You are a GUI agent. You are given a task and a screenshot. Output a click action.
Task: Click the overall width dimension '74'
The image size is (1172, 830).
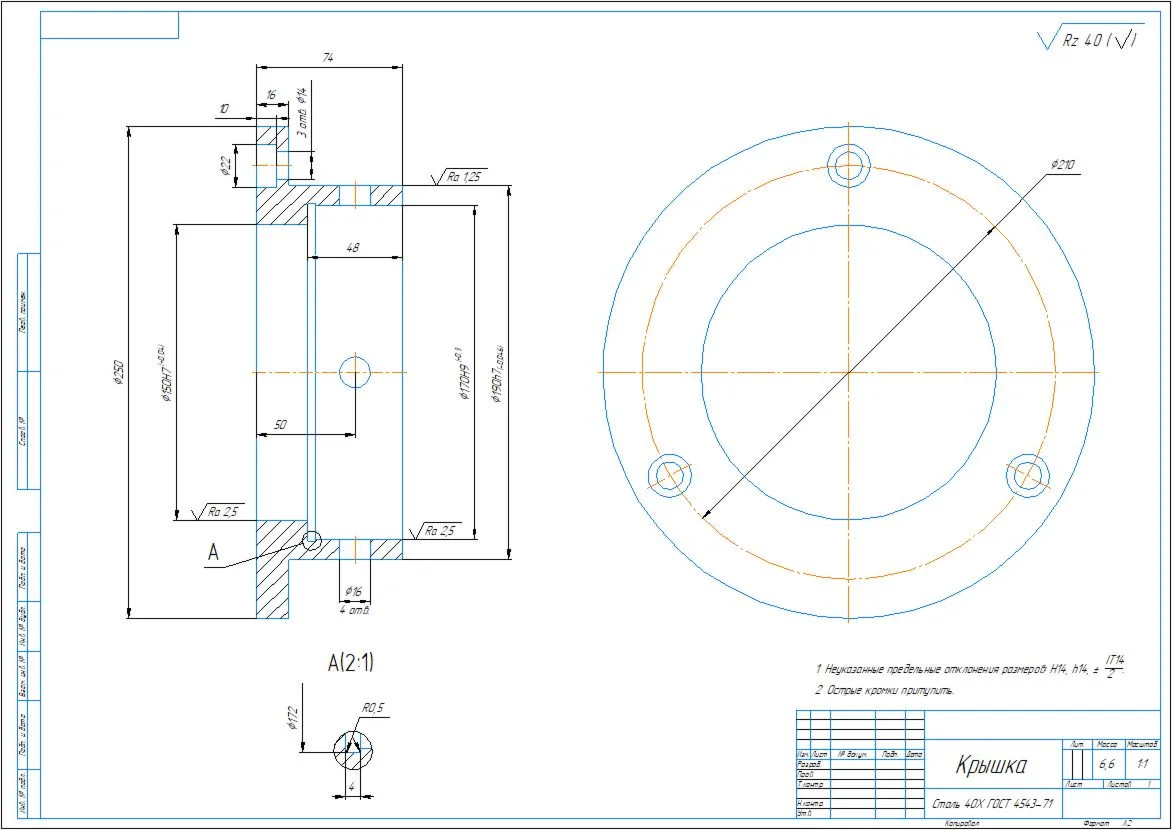click(x=328, y=58)
